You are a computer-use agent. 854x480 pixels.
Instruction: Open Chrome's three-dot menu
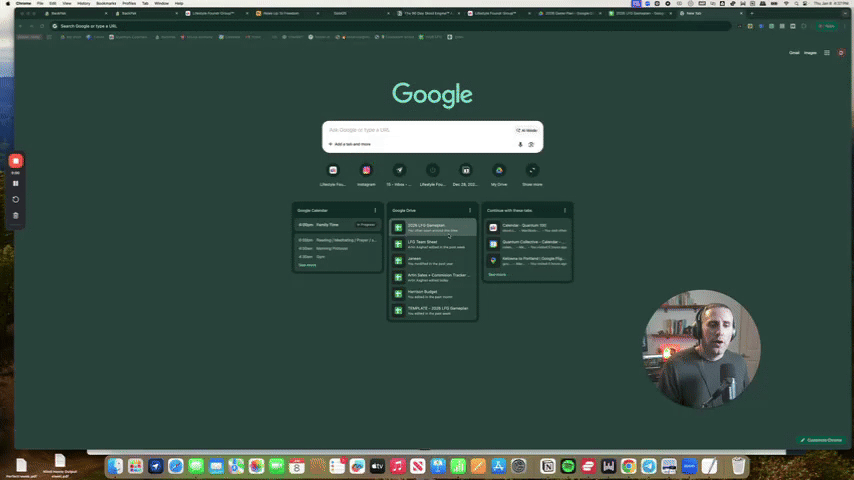tap(845, 26)
